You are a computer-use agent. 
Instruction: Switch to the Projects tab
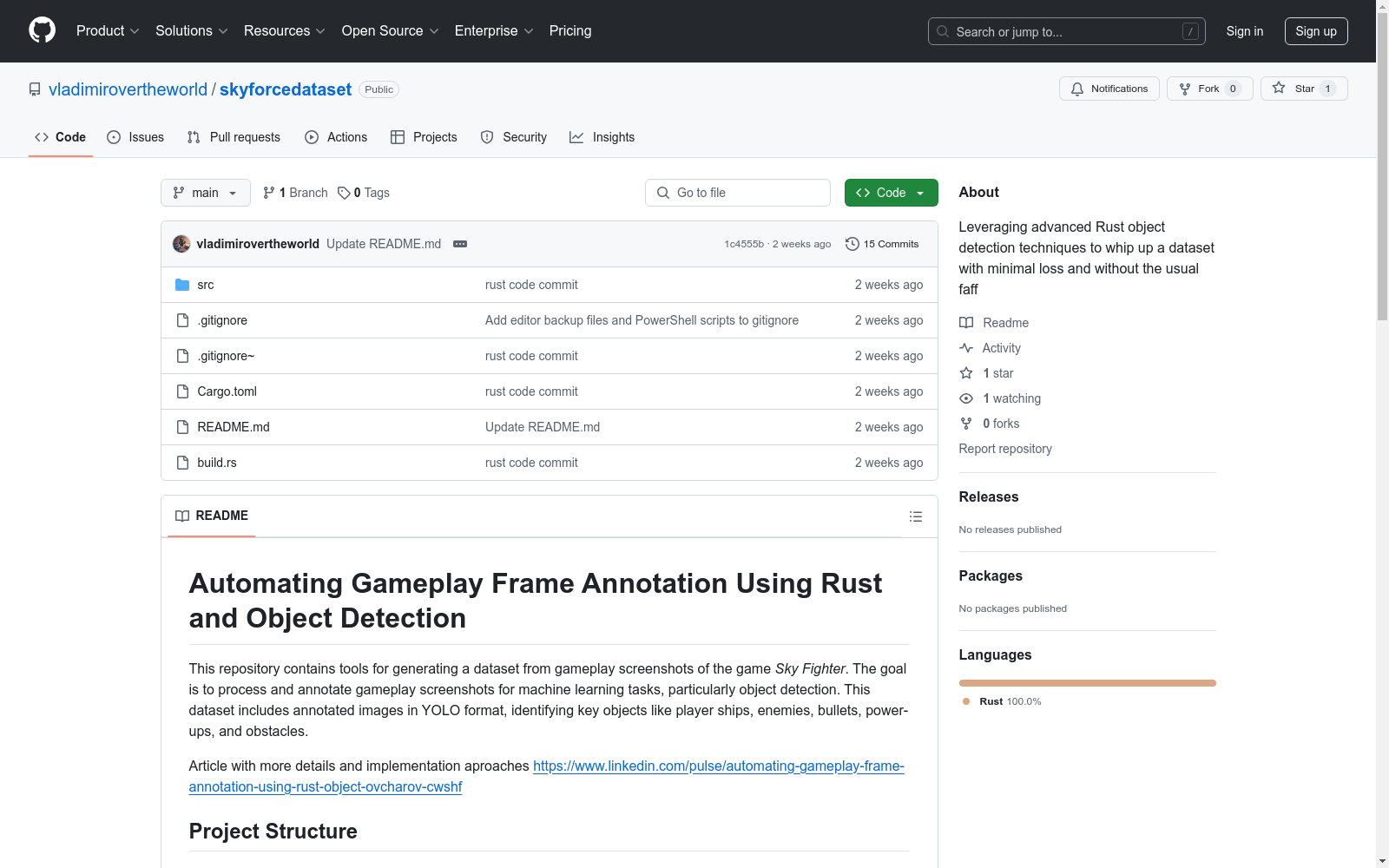(x=424, y=137)
